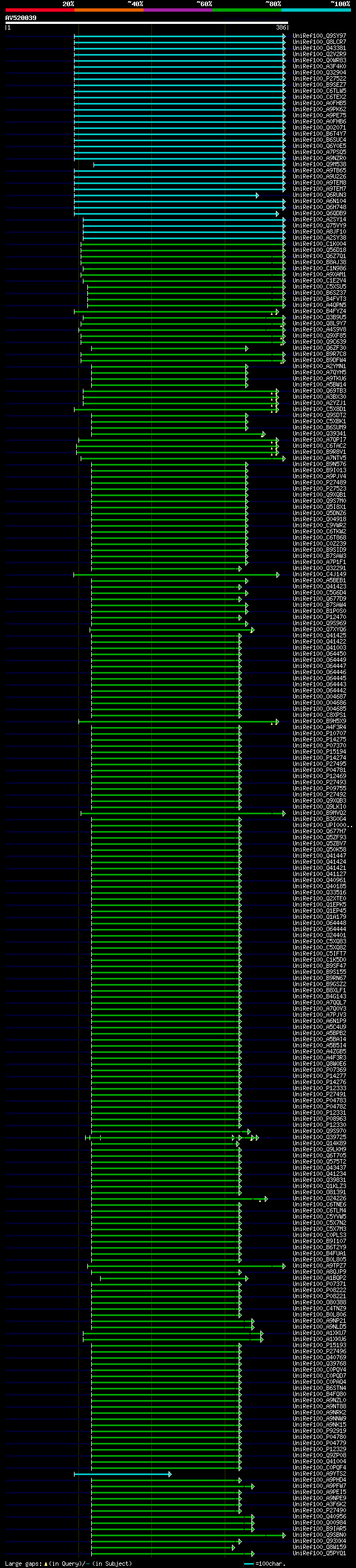The height and width of the screenshot is (1568, 356).
Task: Select hit label UniRef100_Q6RUN3
Action: click(x=319, y=195)
